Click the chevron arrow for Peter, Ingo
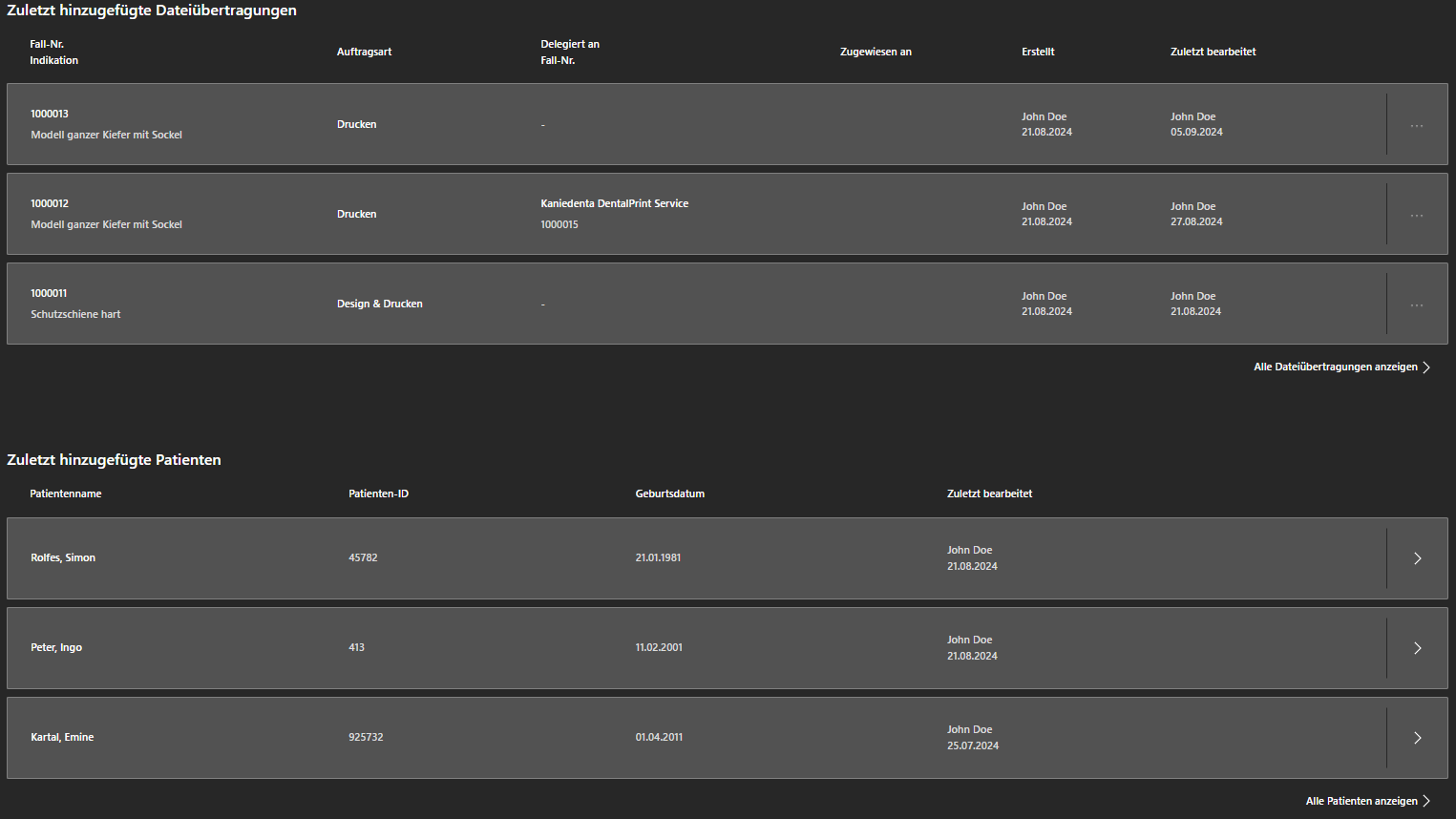This screenshot has width=1456, height=819. (x=1418, y=648)
